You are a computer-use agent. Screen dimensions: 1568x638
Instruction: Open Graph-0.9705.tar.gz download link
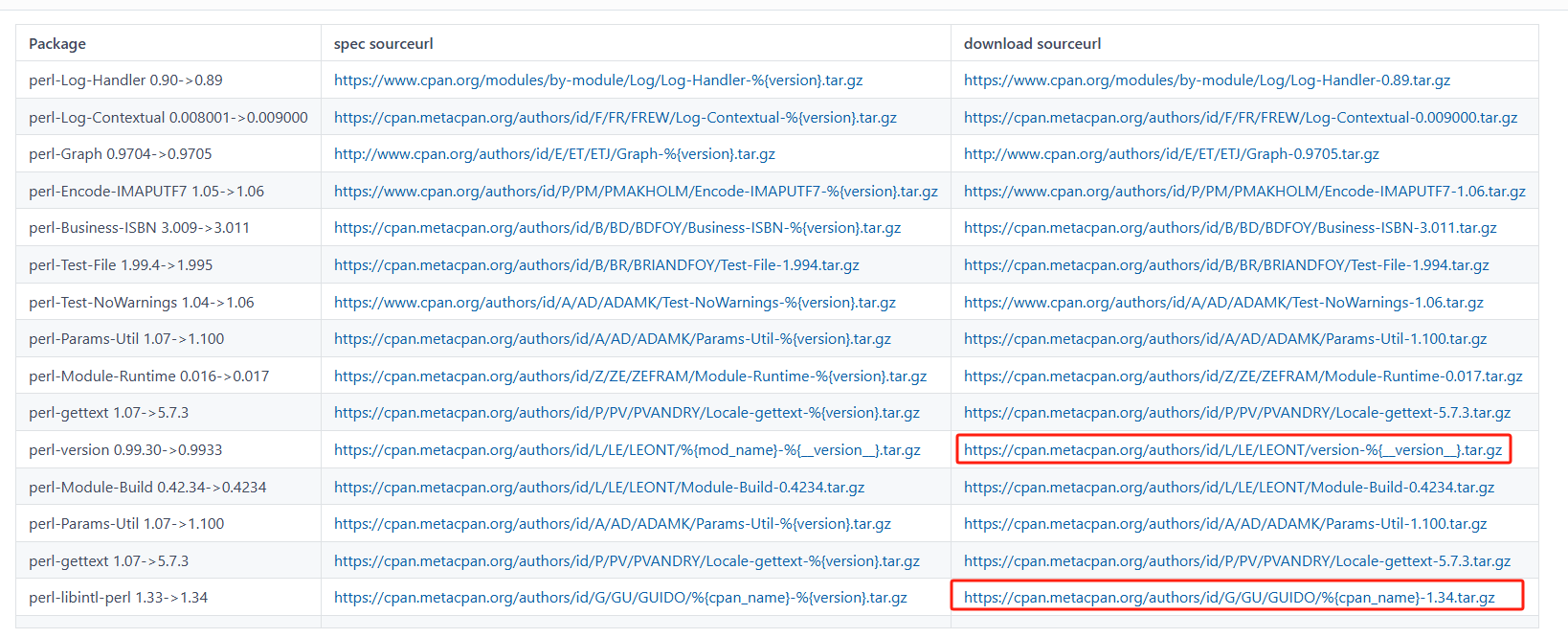1171,154
